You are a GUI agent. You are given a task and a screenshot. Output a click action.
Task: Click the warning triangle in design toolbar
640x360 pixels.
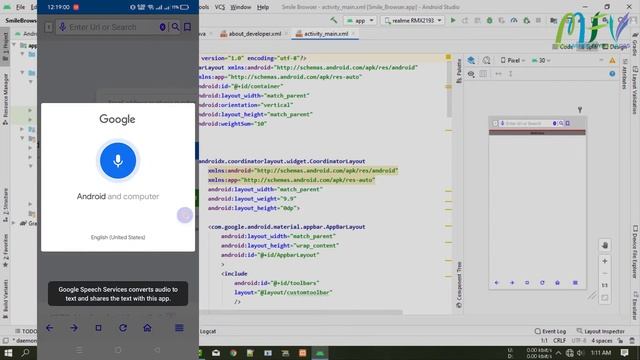[x=612, y=60]
